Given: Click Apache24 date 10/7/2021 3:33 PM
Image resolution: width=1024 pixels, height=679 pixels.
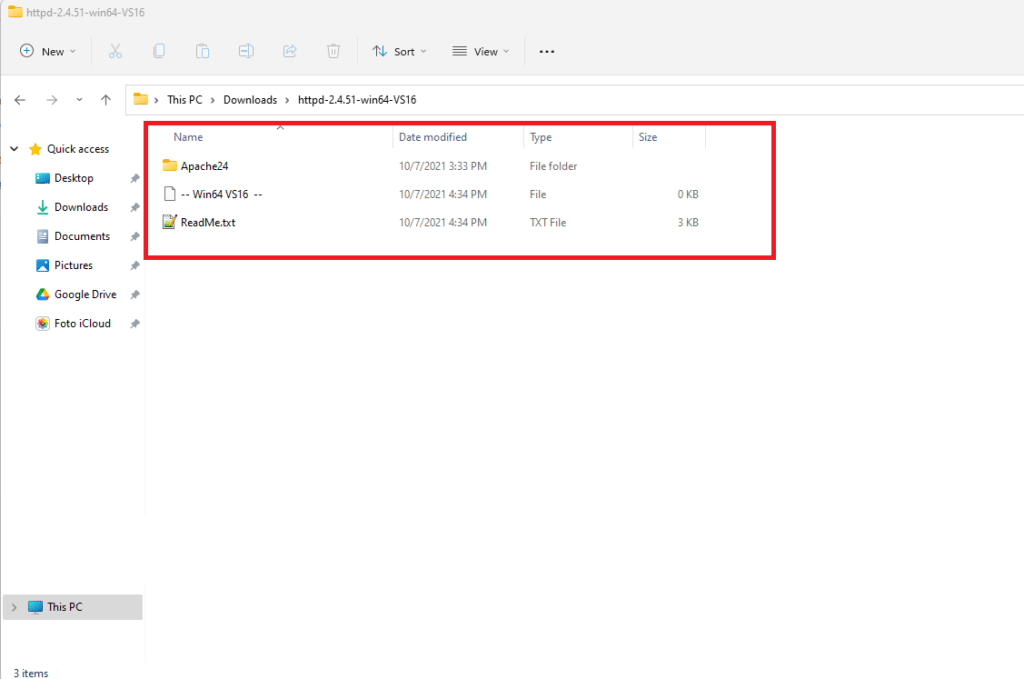Looking at the screenshot, I should tap(443, 166).
